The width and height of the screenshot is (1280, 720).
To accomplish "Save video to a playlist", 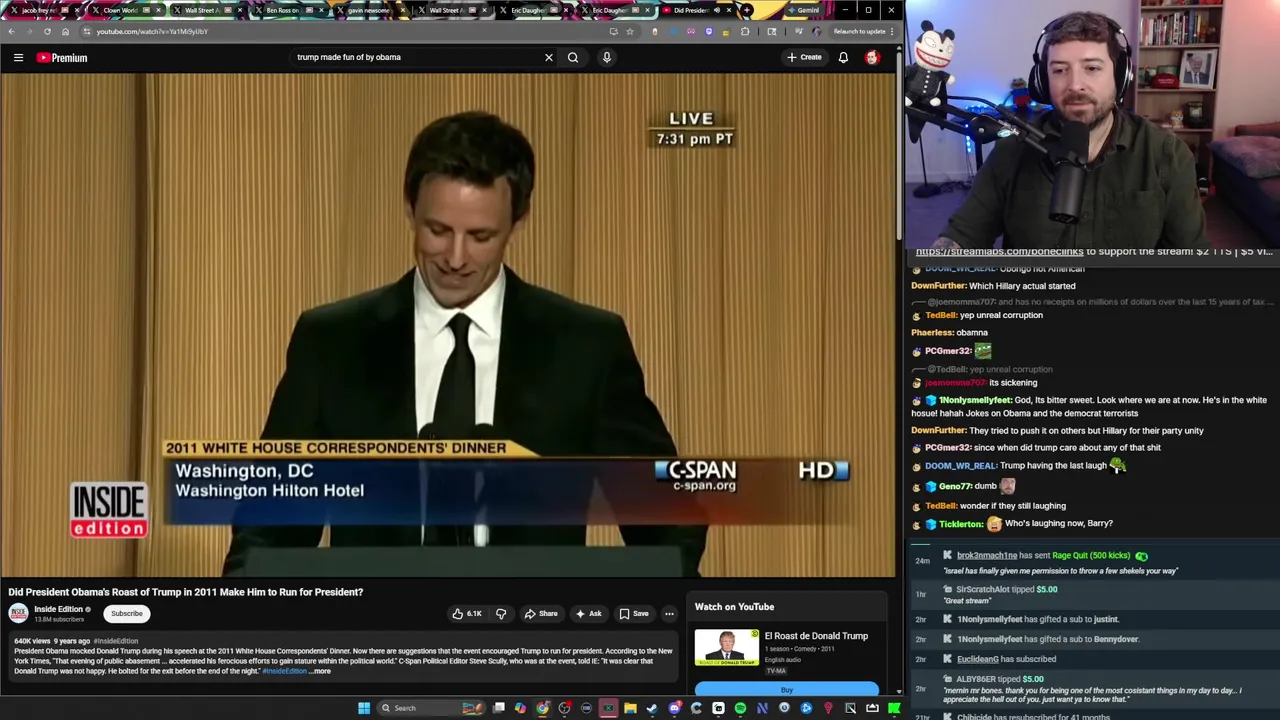I will [634, 613].
